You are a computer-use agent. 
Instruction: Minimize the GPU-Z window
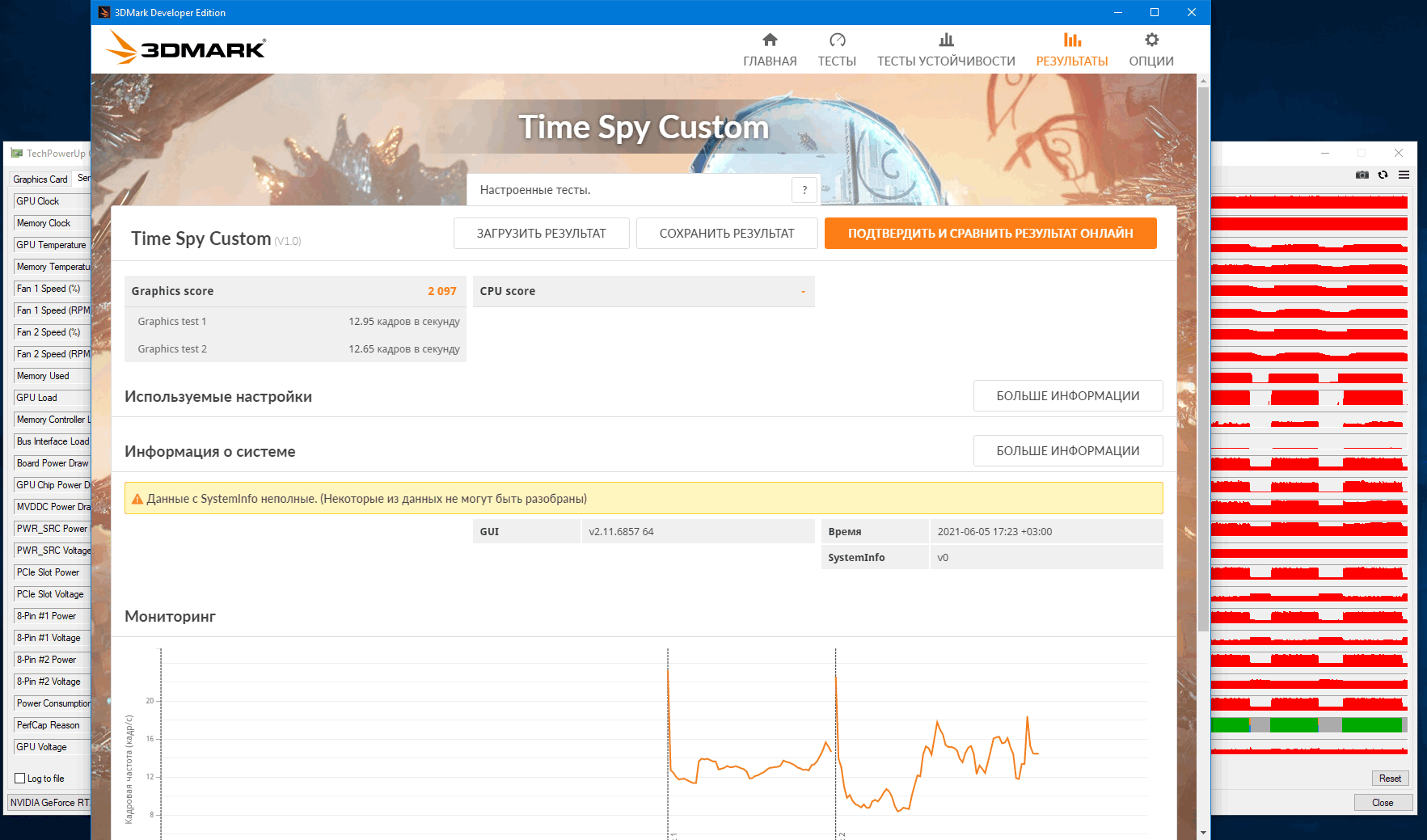[1325, 153]
